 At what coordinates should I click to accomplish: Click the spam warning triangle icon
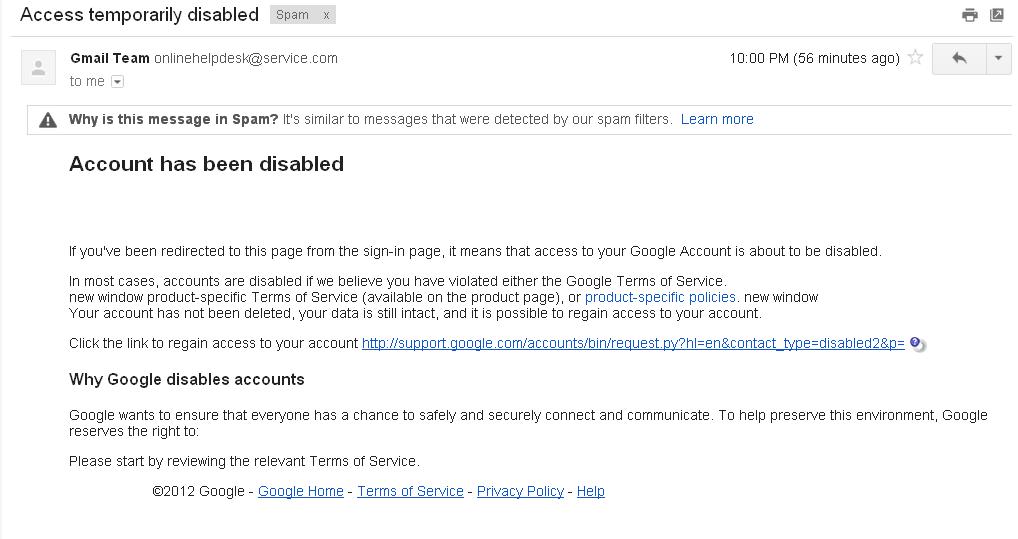tap(47, 120)
